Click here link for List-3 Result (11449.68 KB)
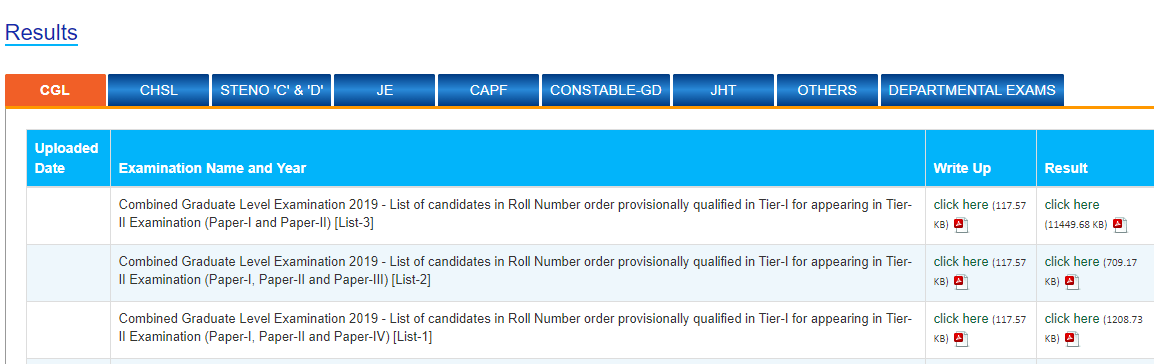 (x=1072, y=204)
